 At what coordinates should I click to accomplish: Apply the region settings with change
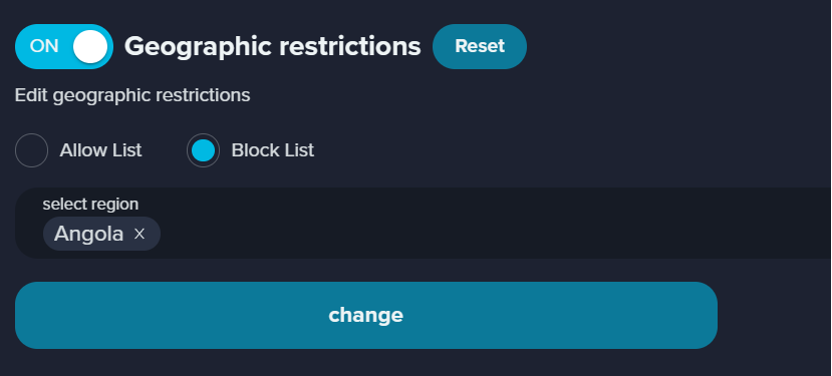point(366,315)
